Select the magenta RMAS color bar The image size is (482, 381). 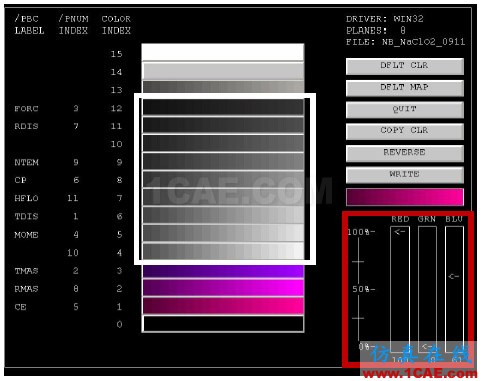coord(223,288)
